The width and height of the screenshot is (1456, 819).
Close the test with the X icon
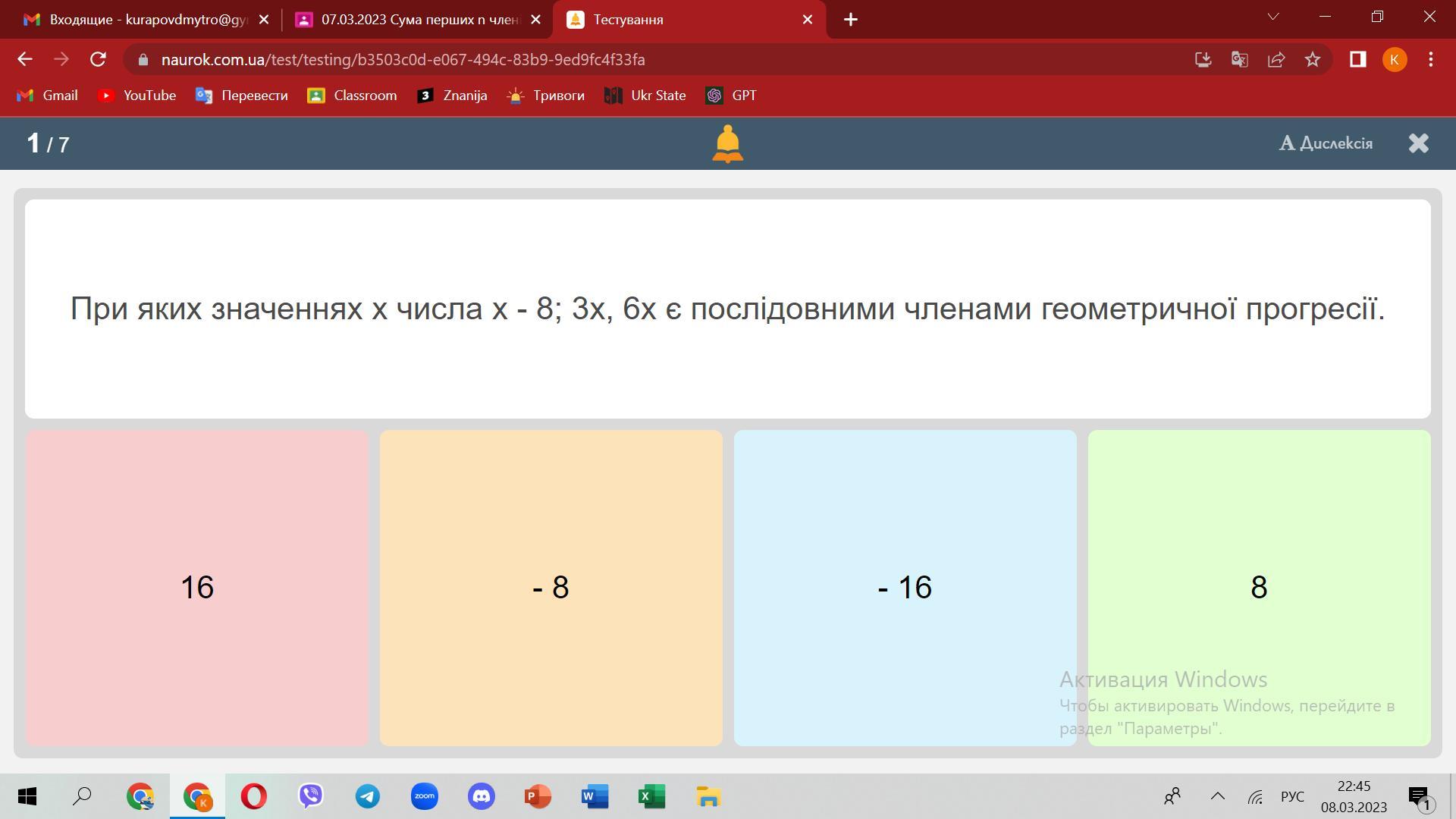click(1418, 143)
